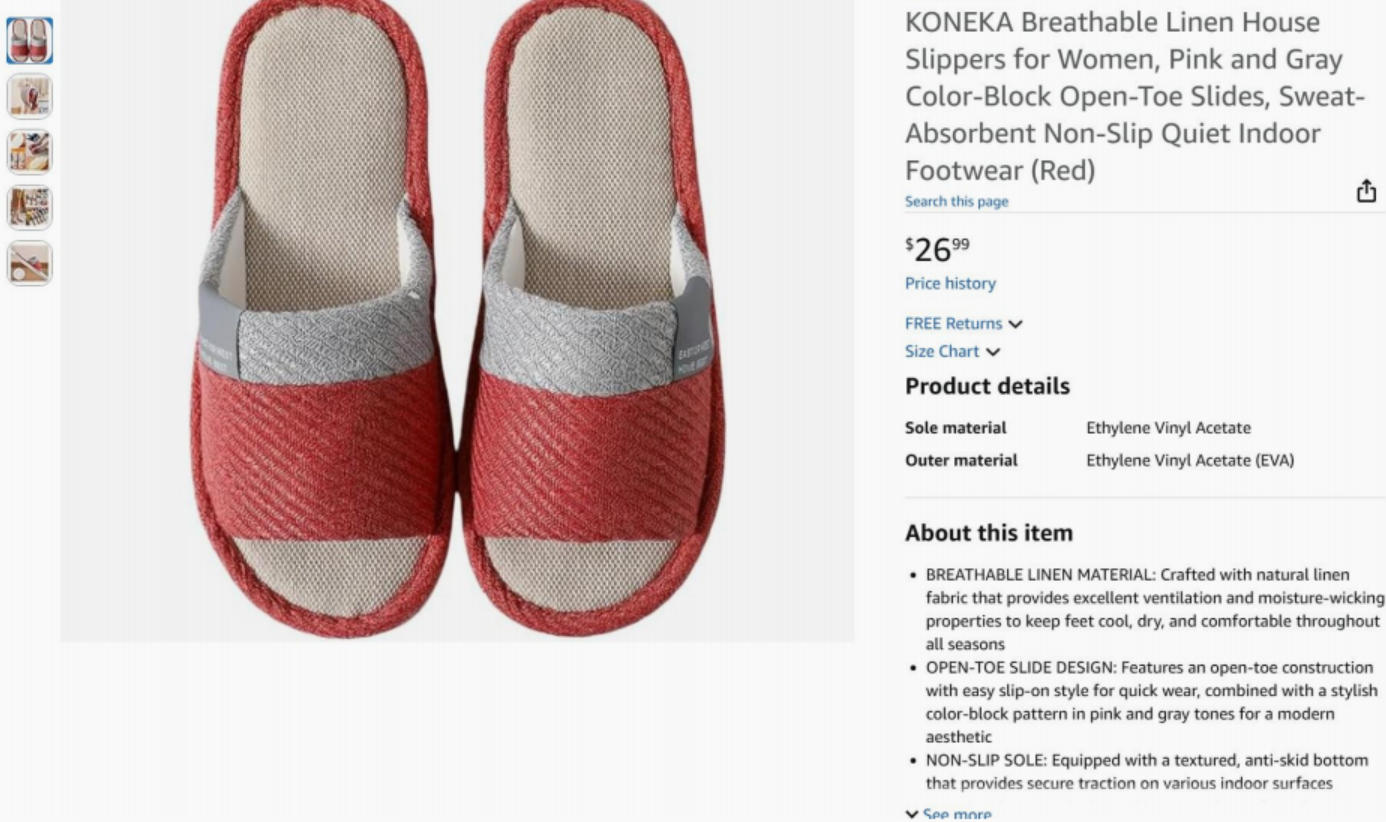Click the About this item heading
This screenshot has width=1386, height=822.
(988, 533)
